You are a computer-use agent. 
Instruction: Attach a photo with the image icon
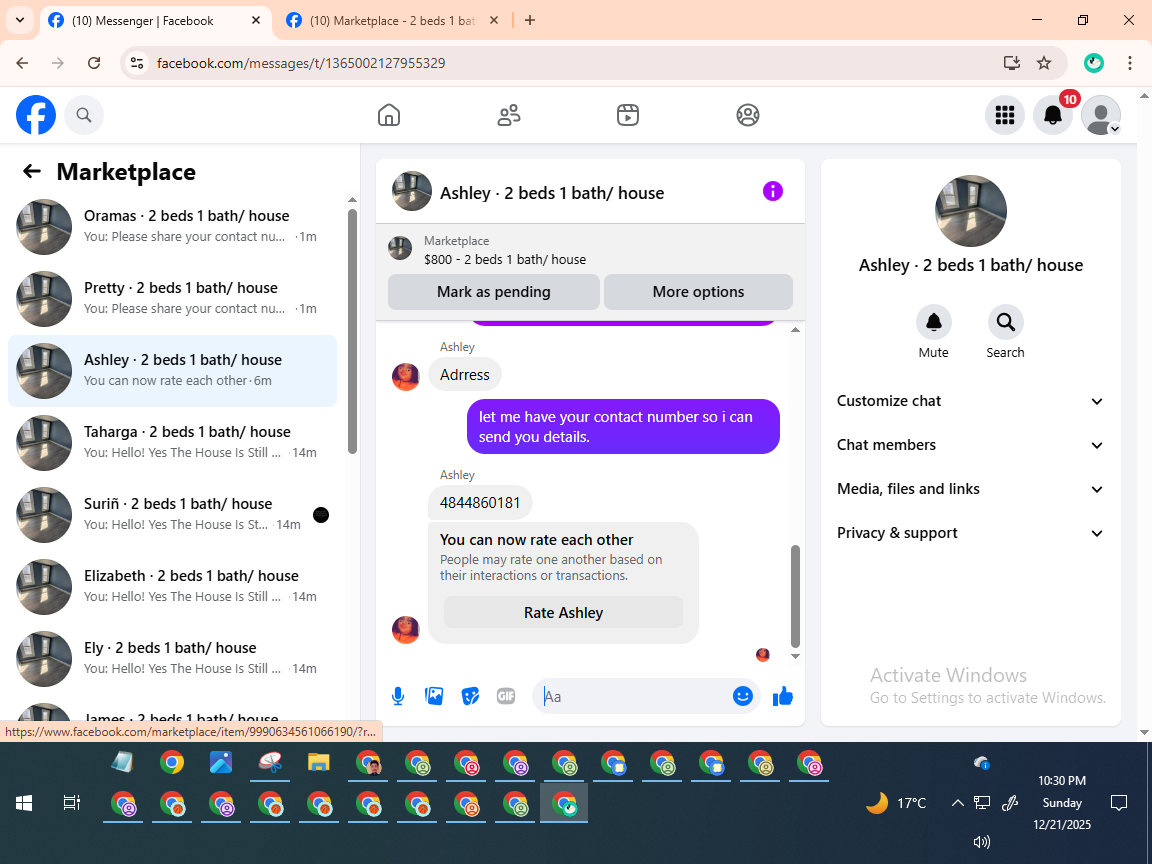tap(434, 696)
